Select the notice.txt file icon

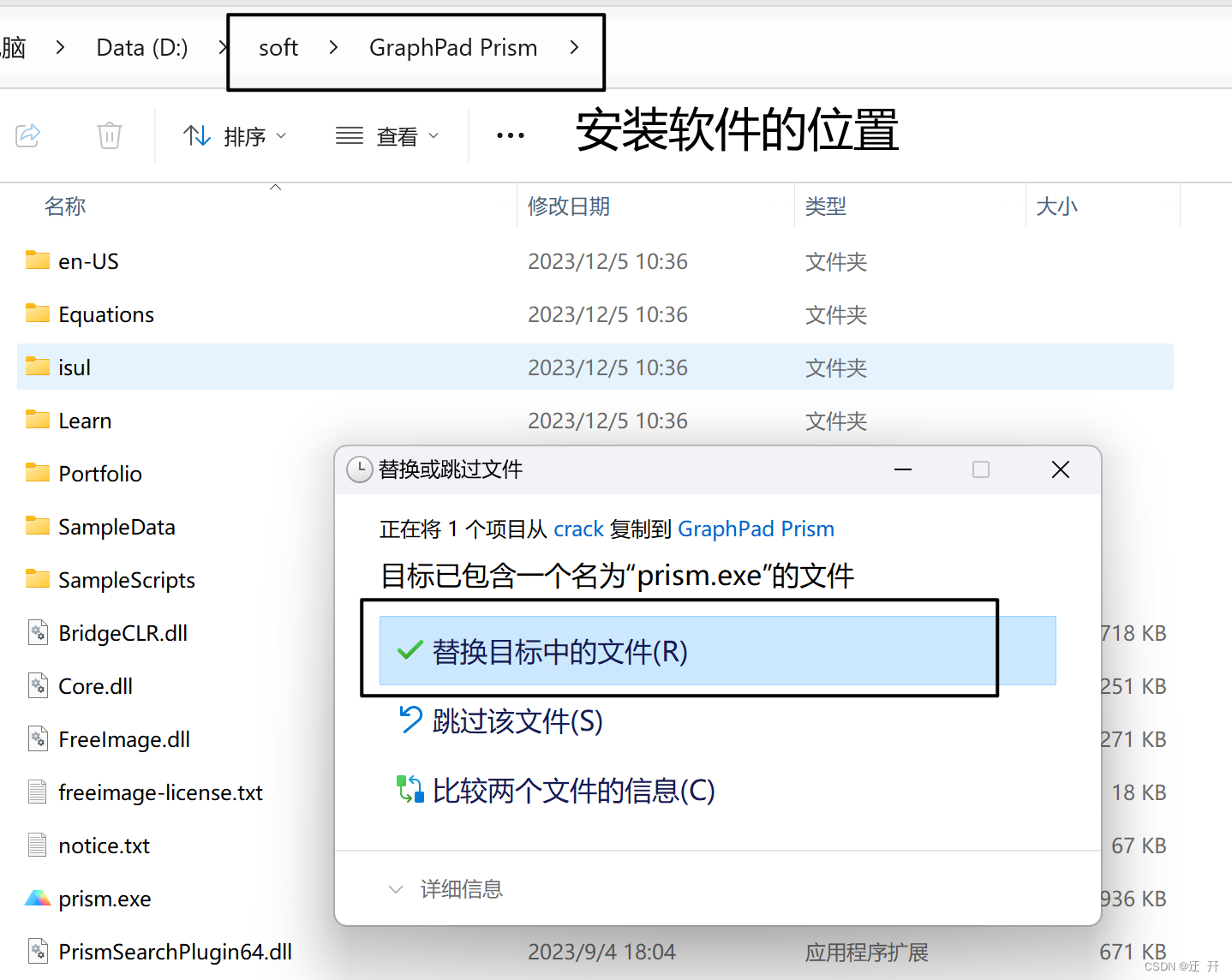(x=38, y=845)
